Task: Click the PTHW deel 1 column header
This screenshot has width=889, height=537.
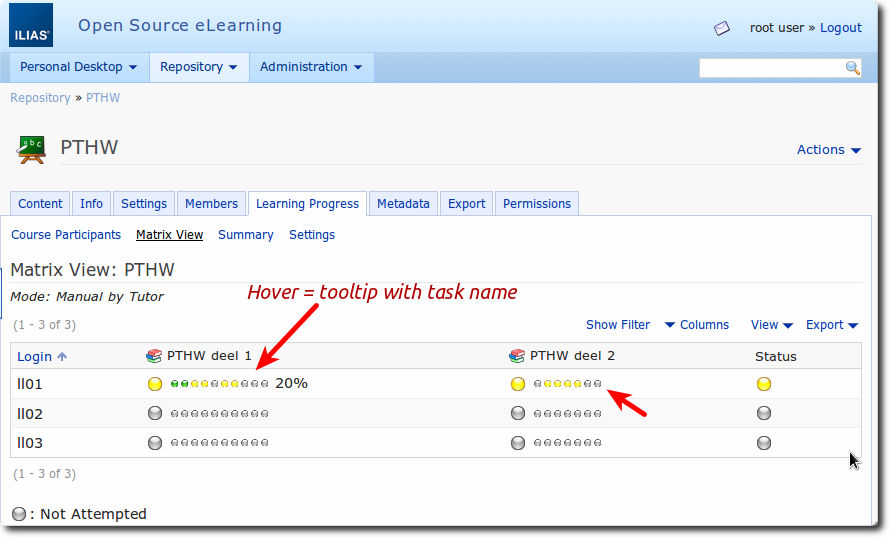Action: pyautogui.click(x=209, y=356)
